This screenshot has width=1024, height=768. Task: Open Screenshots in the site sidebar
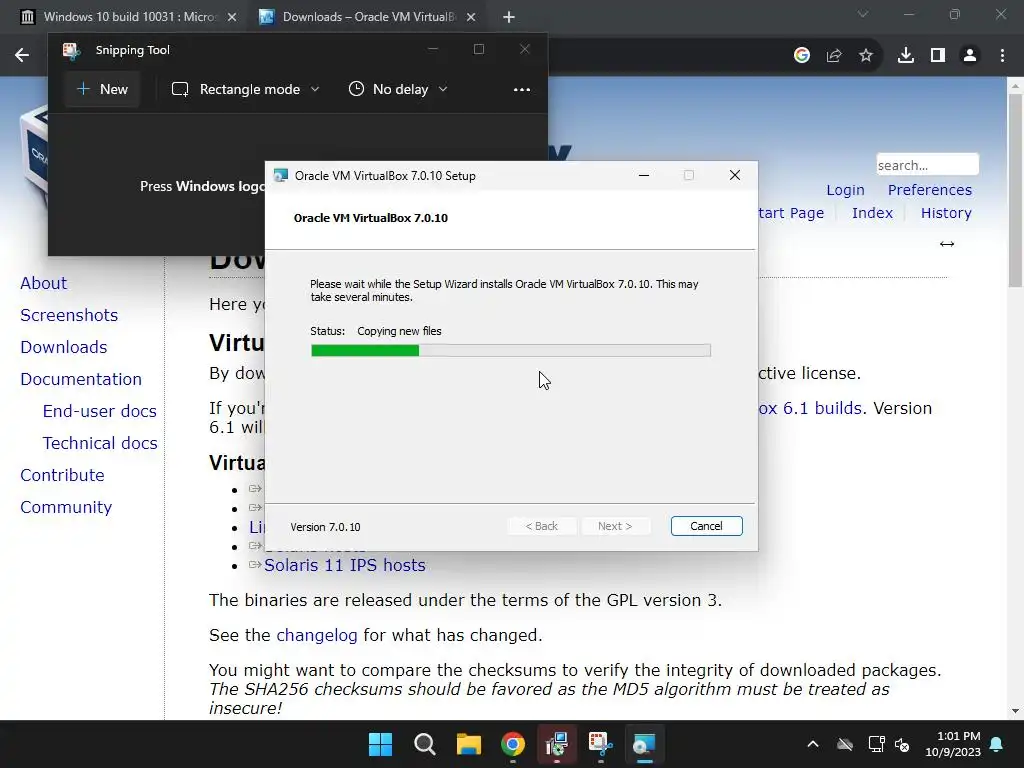(x=69, y=315)
